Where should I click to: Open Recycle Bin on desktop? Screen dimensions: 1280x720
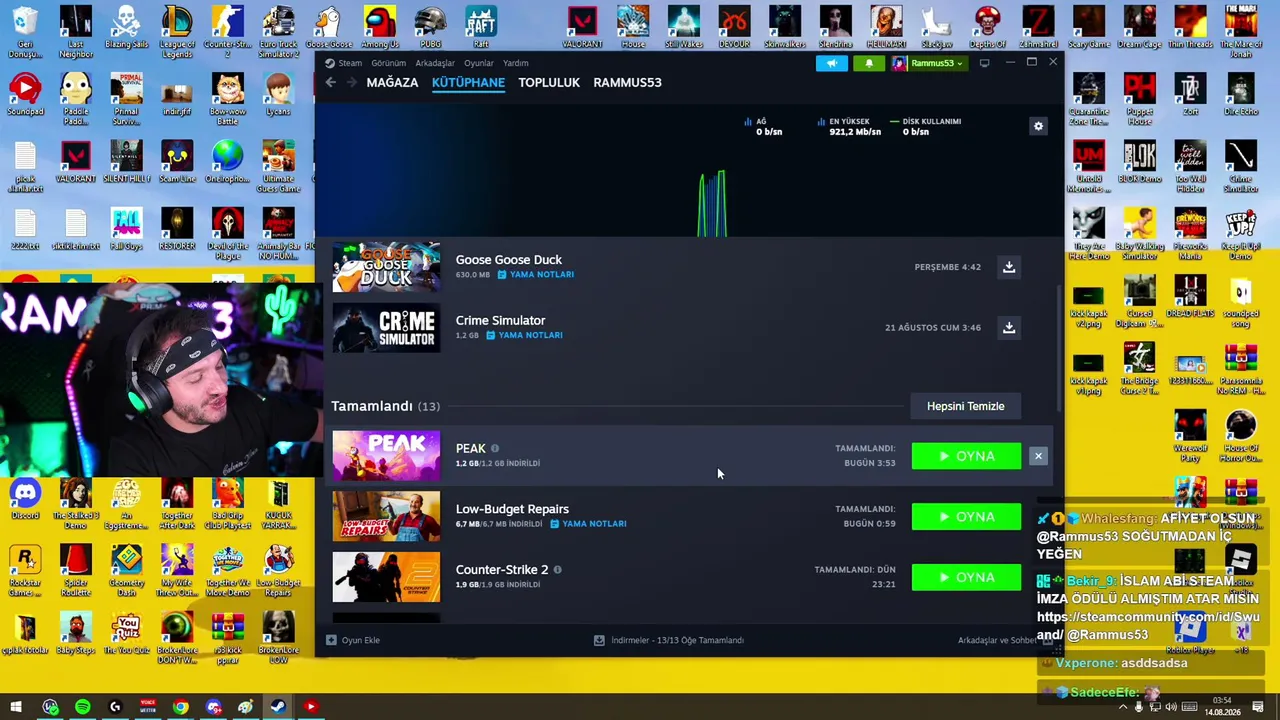point(25,30)
